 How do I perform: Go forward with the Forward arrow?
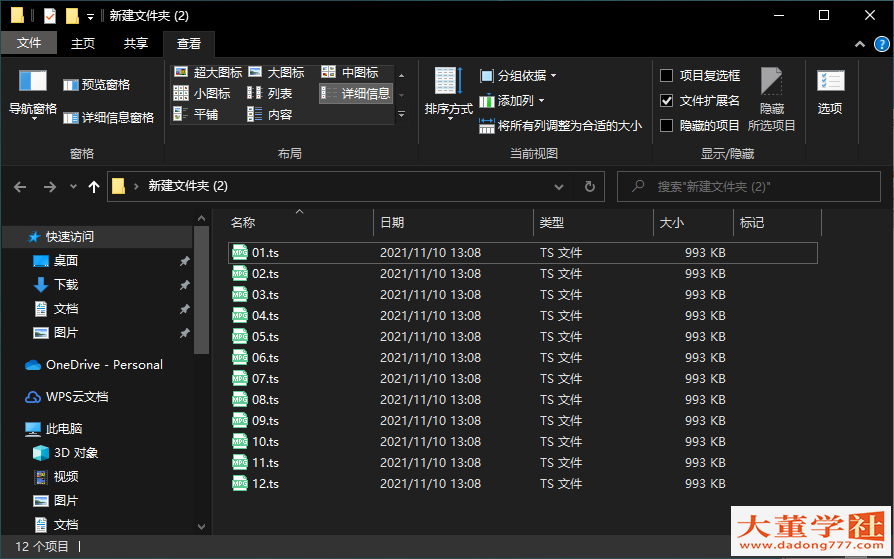[50, 187]
